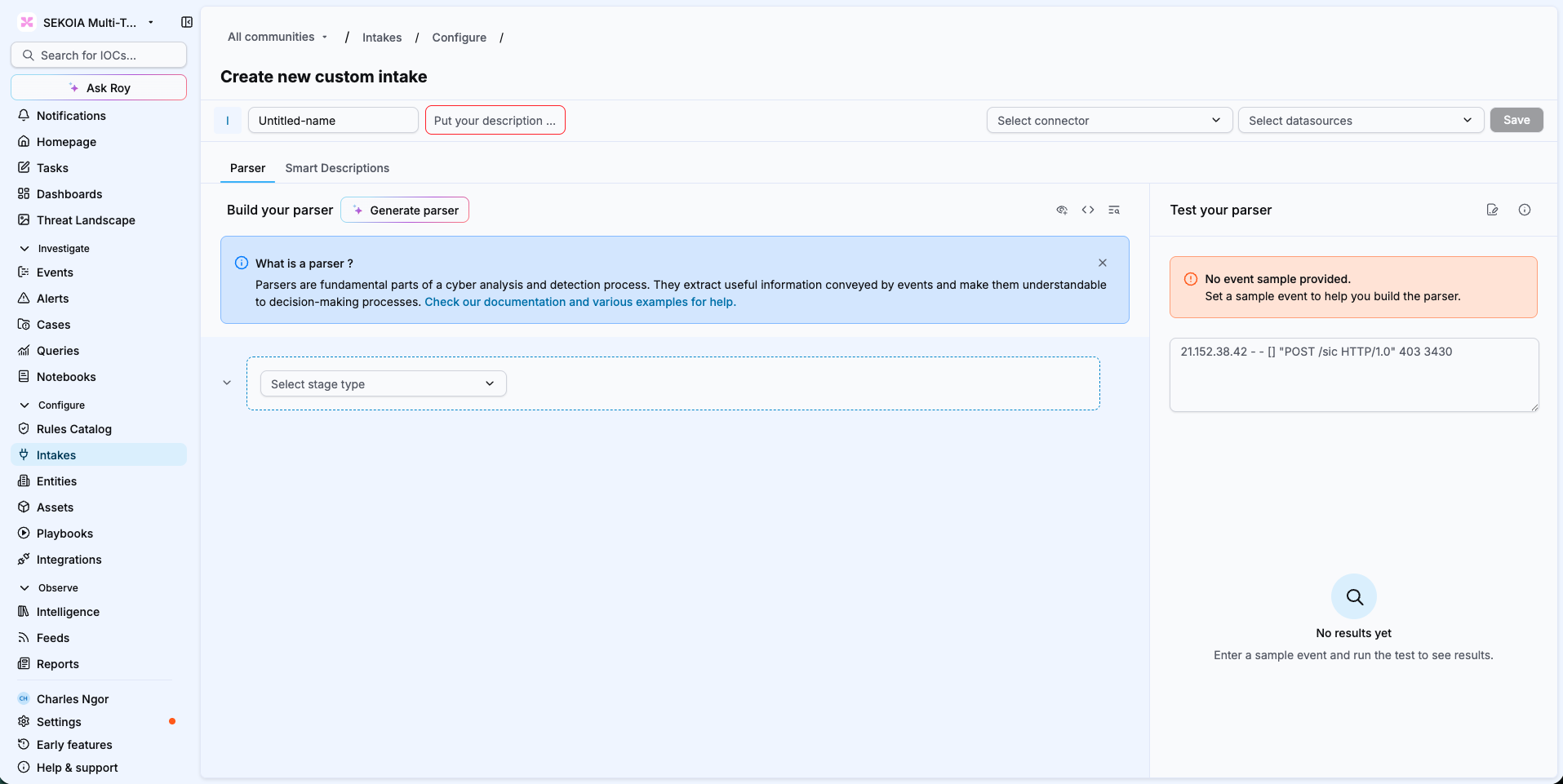Click the description input field
1563x784 pixels.
click(x=495, y=121)
